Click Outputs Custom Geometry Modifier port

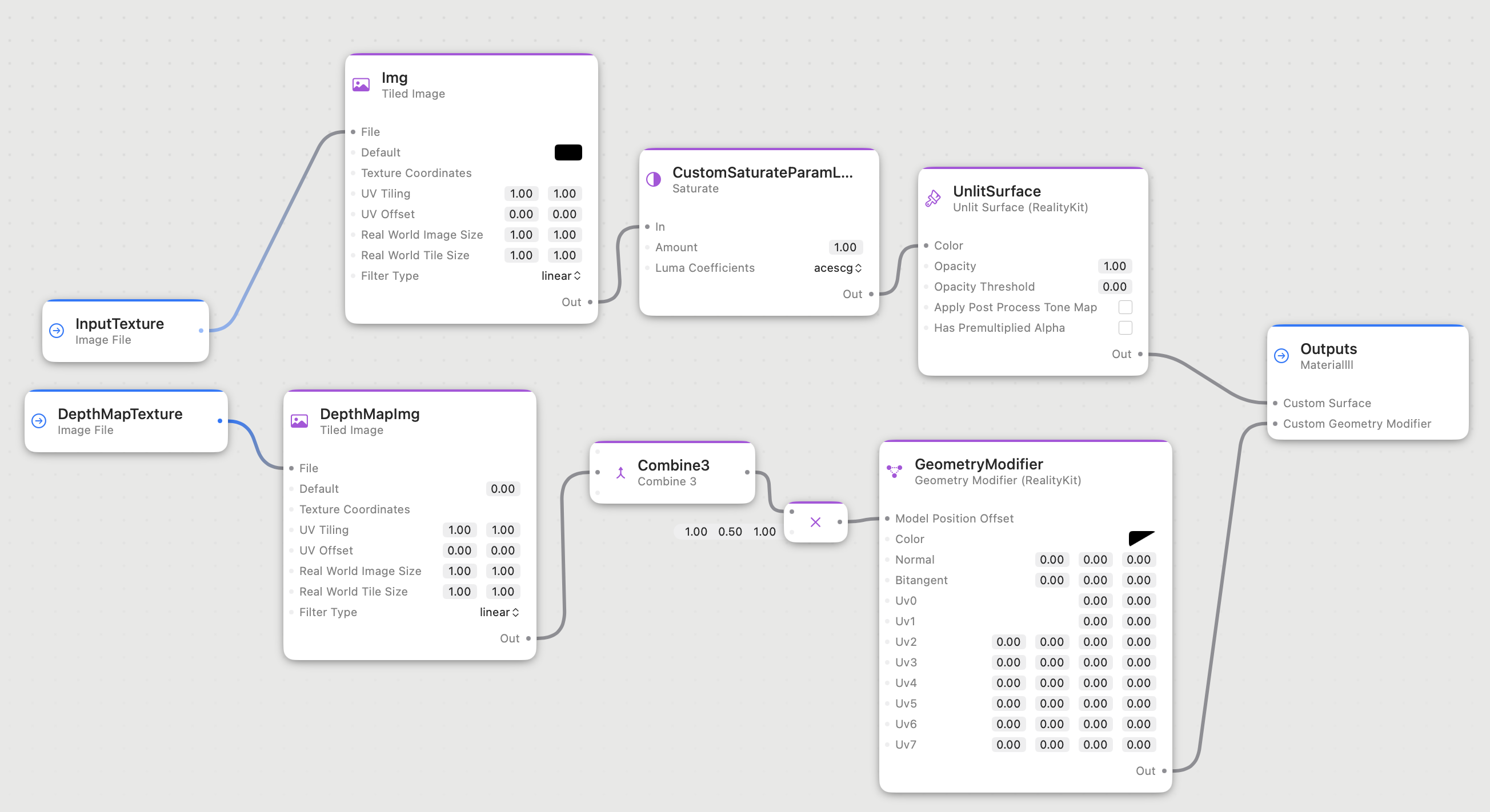1275,424
